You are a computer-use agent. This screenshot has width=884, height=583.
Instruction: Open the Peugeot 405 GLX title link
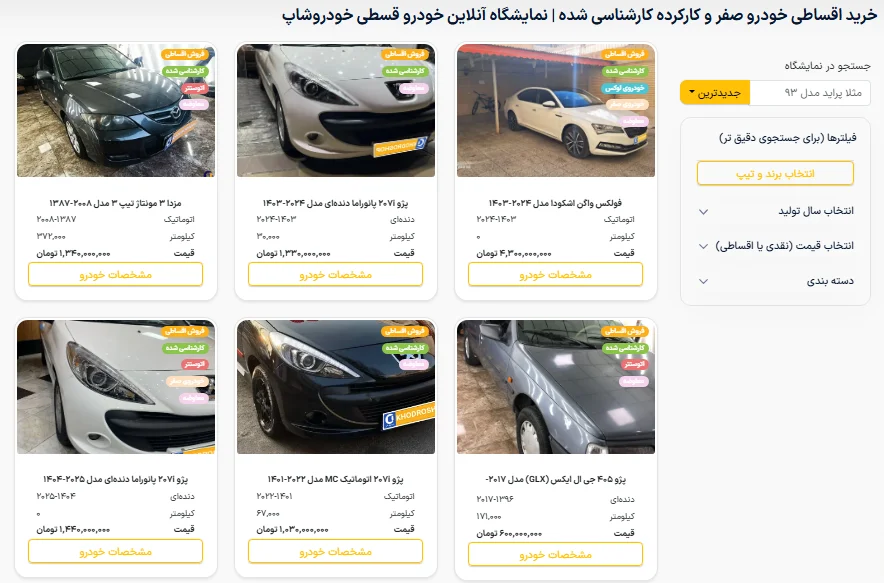(555, 479)
